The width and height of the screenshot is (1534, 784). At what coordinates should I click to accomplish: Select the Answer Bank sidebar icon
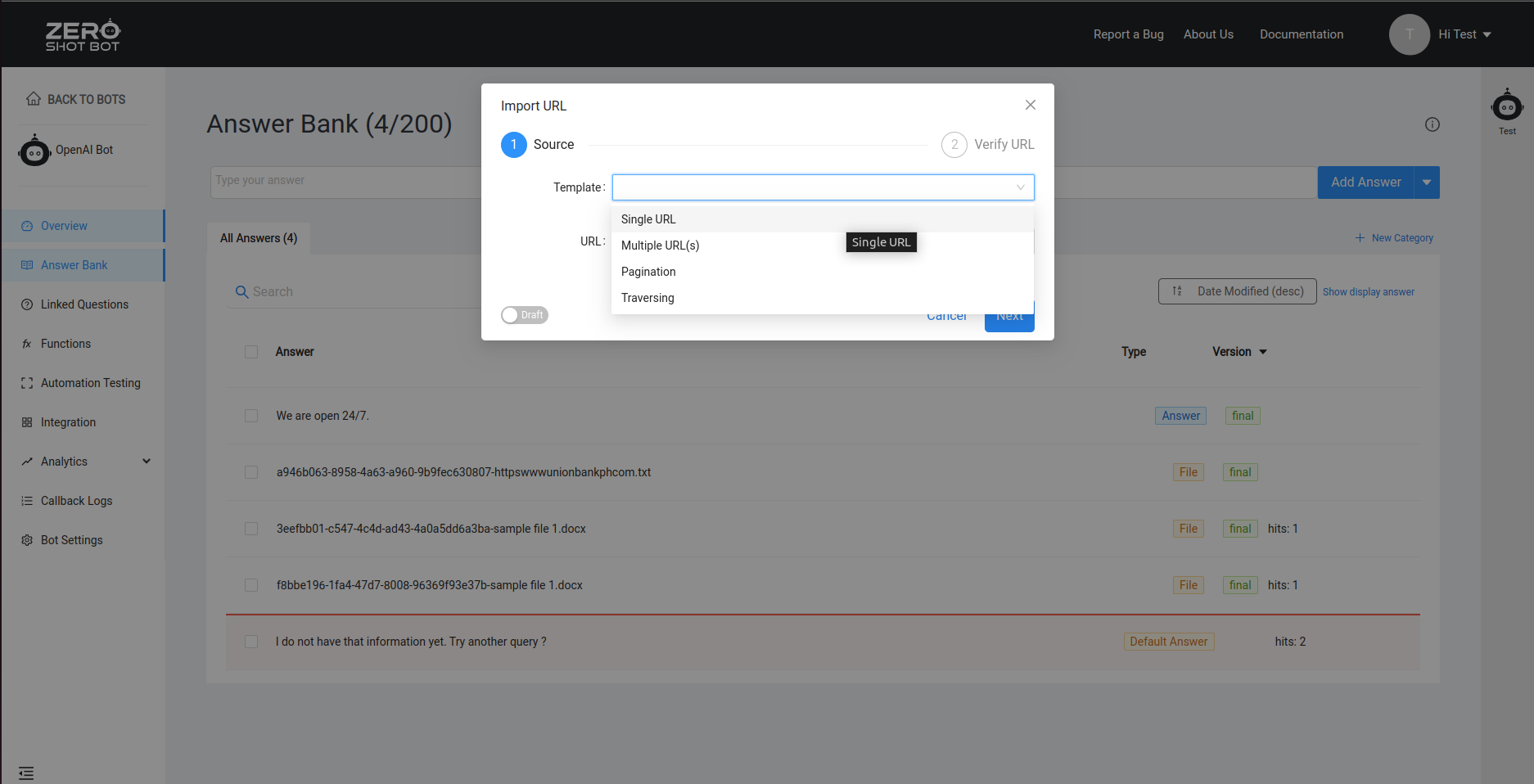pos(26,265)
